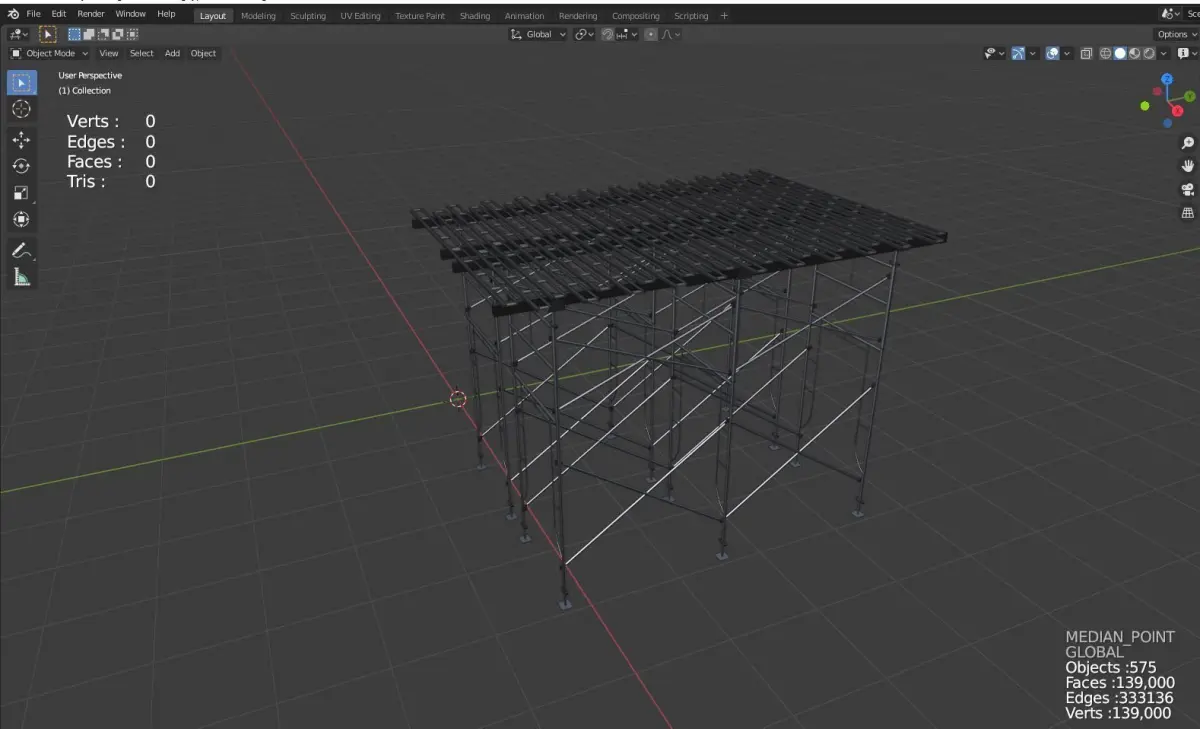Add a new workspace with plus icon
The image size is (1200, 729).
coord(724,15)
